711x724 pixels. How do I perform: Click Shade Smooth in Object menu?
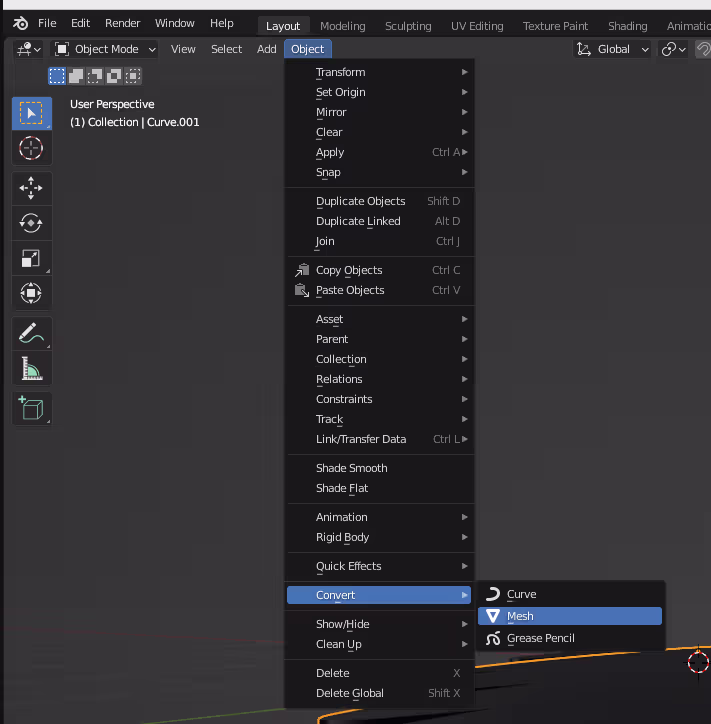[x=351, y=468]
